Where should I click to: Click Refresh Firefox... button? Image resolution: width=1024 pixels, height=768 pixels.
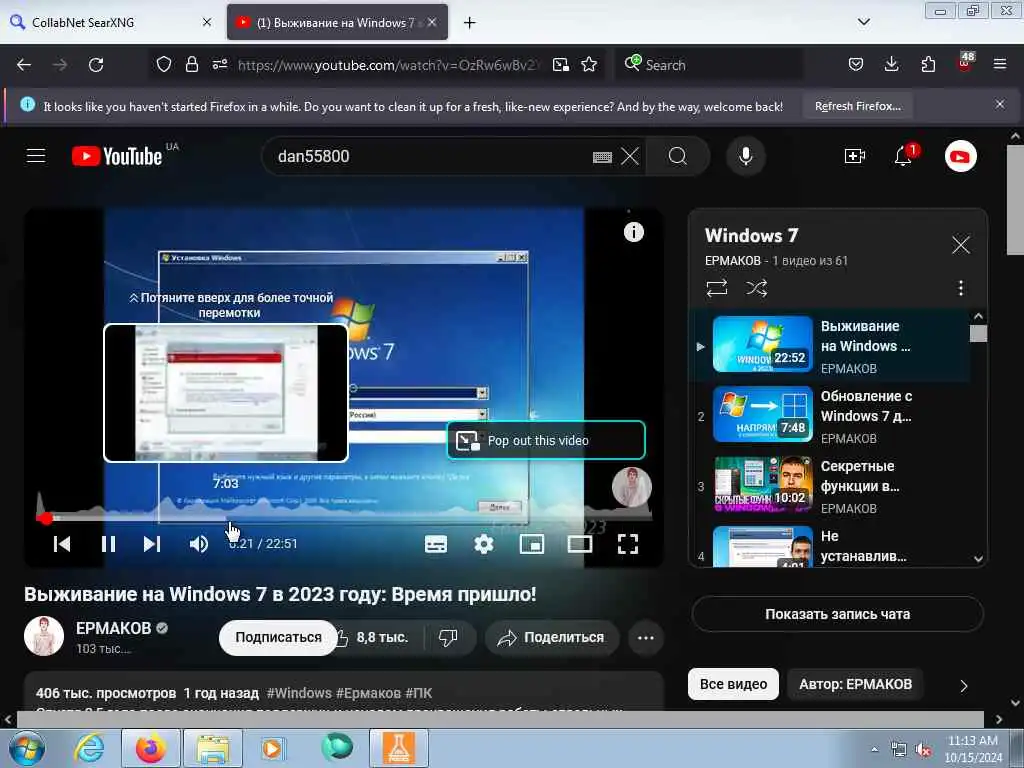click(857, 106)
